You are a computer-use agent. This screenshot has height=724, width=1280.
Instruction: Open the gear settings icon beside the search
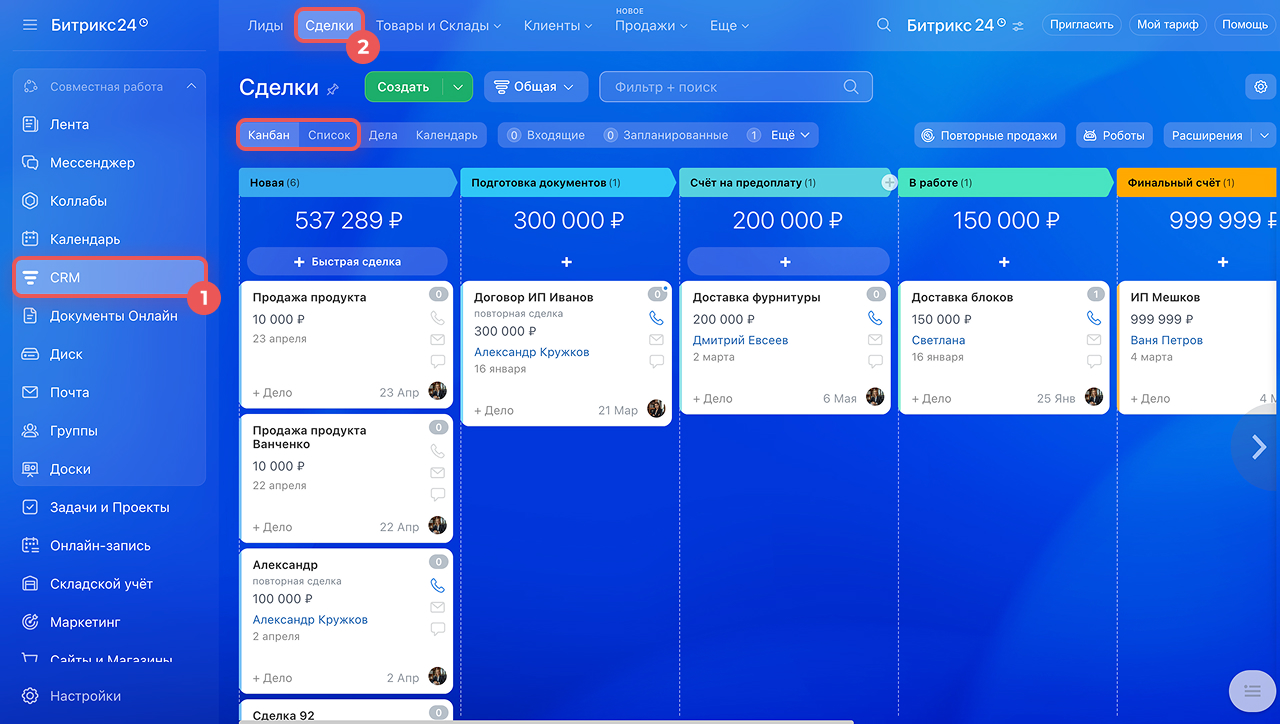[x=1260, y=87]
